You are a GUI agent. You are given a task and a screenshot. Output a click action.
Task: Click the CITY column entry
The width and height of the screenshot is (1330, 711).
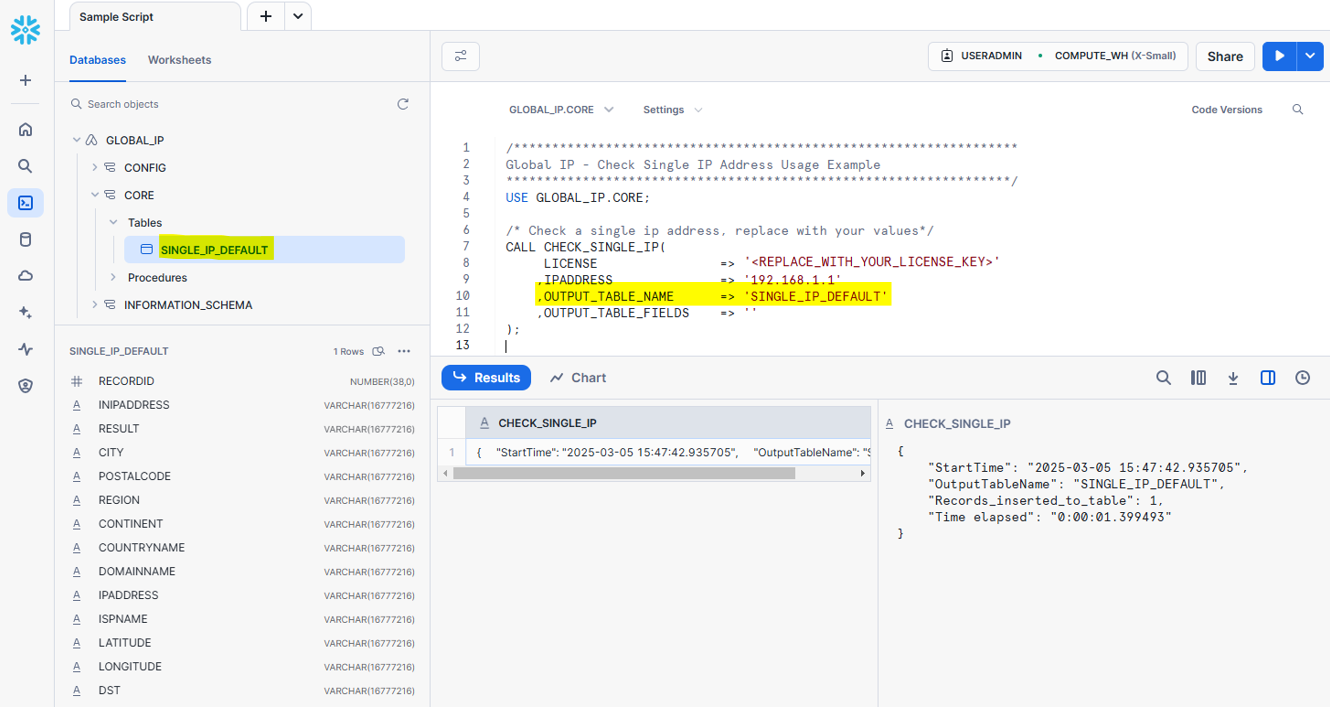coord(242,453)
